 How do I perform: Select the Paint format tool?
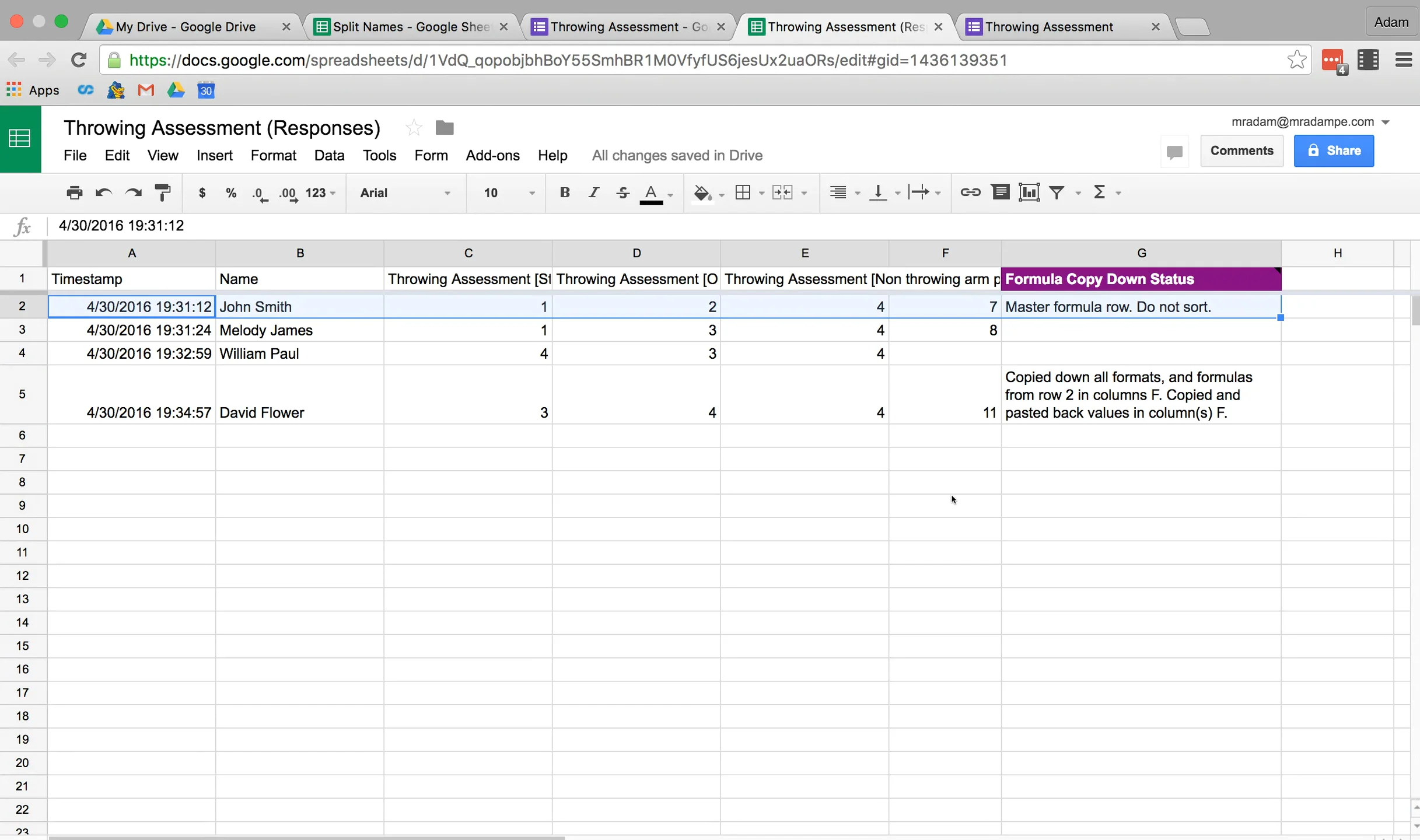click(163, 192)
